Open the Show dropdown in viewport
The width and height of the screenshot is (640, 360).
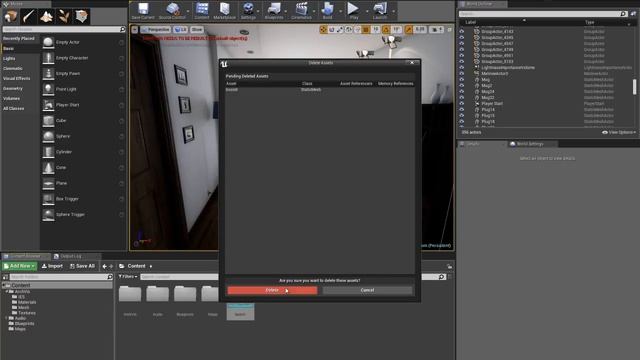[x=197, y=29]
